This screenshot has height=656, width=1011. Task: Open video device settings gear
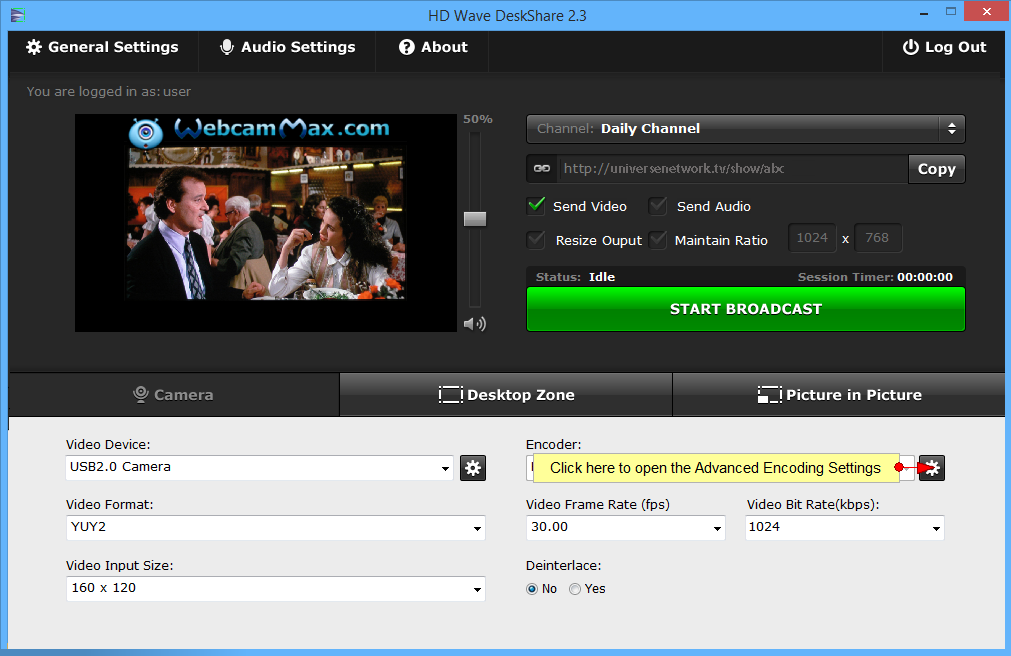click(x=473, y=468)
